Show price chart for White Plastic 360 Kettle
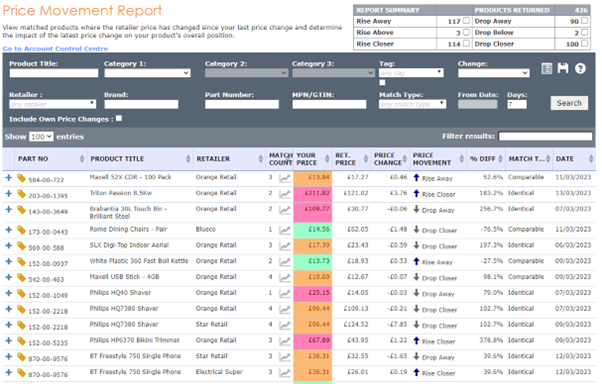 click(284, 262)
